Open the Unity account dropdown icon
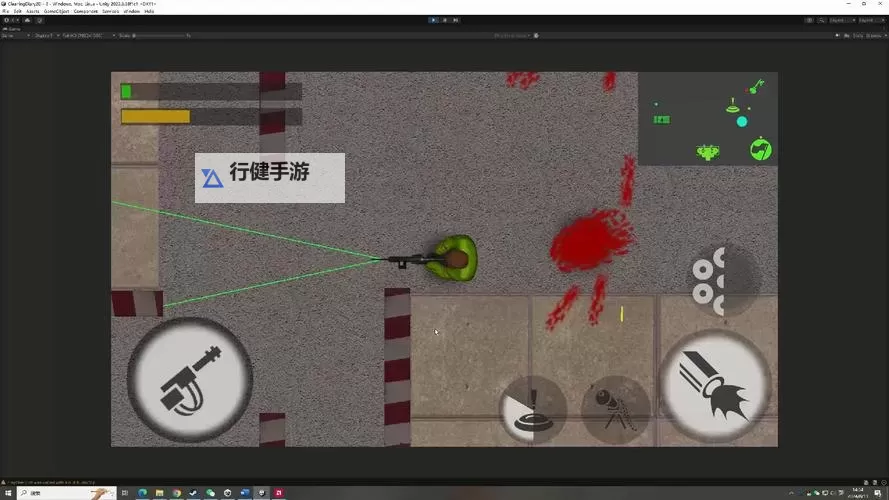 [x=9, y=20]
